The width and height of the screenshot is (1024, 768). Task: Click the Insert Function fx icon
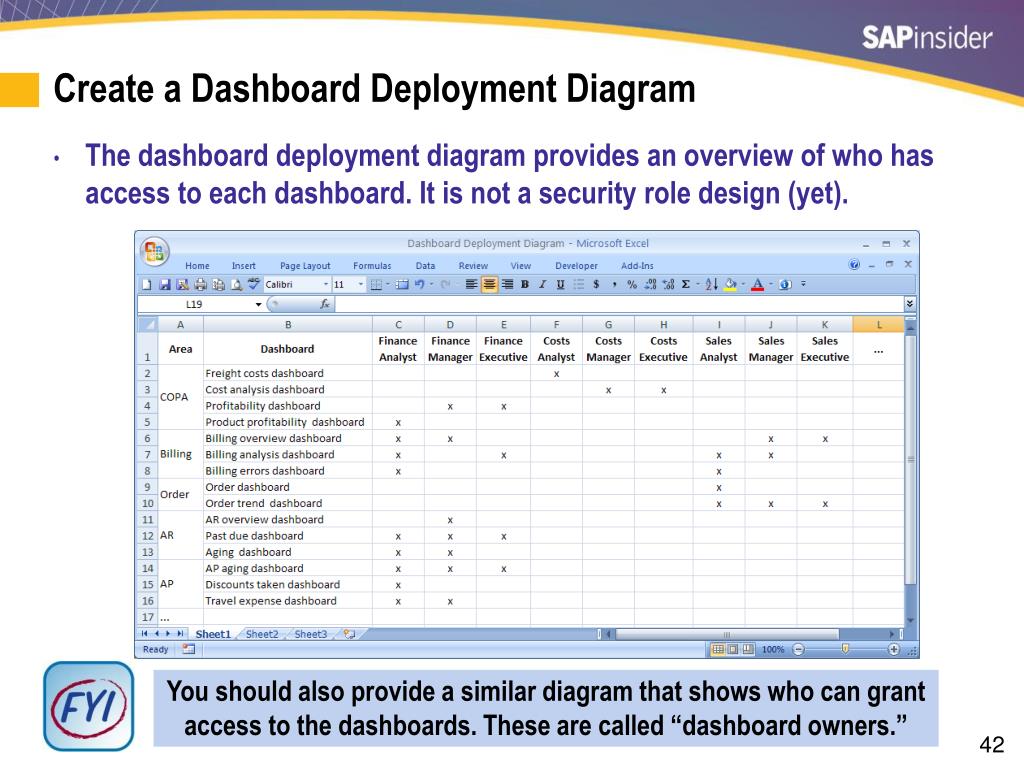pos(325,304)
